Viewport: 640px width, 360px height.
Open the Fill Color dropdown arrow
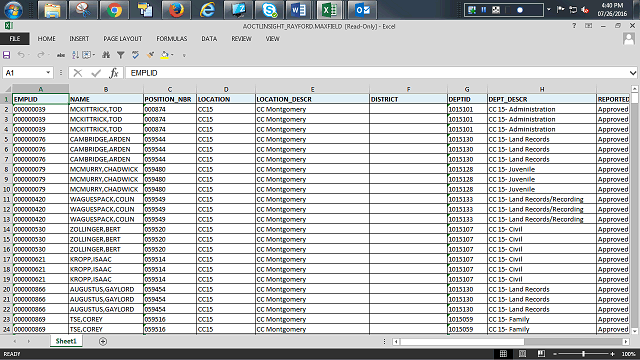pyautogui.click(x=172, y=55)
